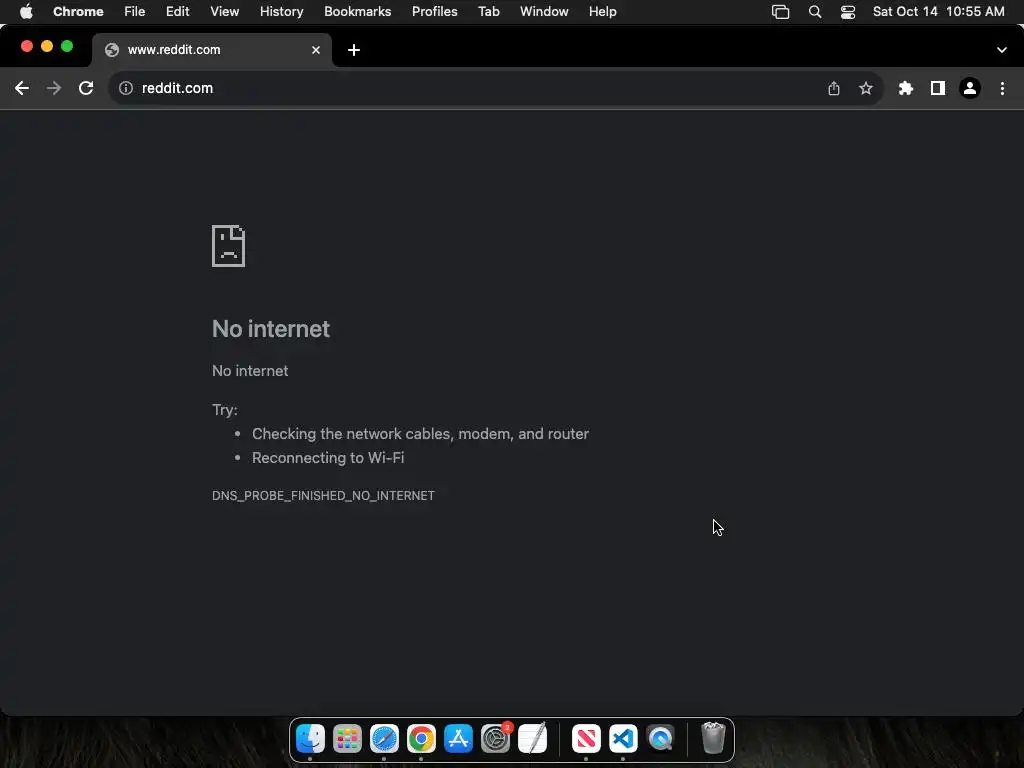Reload the reddit.com page

click(x=86, y=88)
